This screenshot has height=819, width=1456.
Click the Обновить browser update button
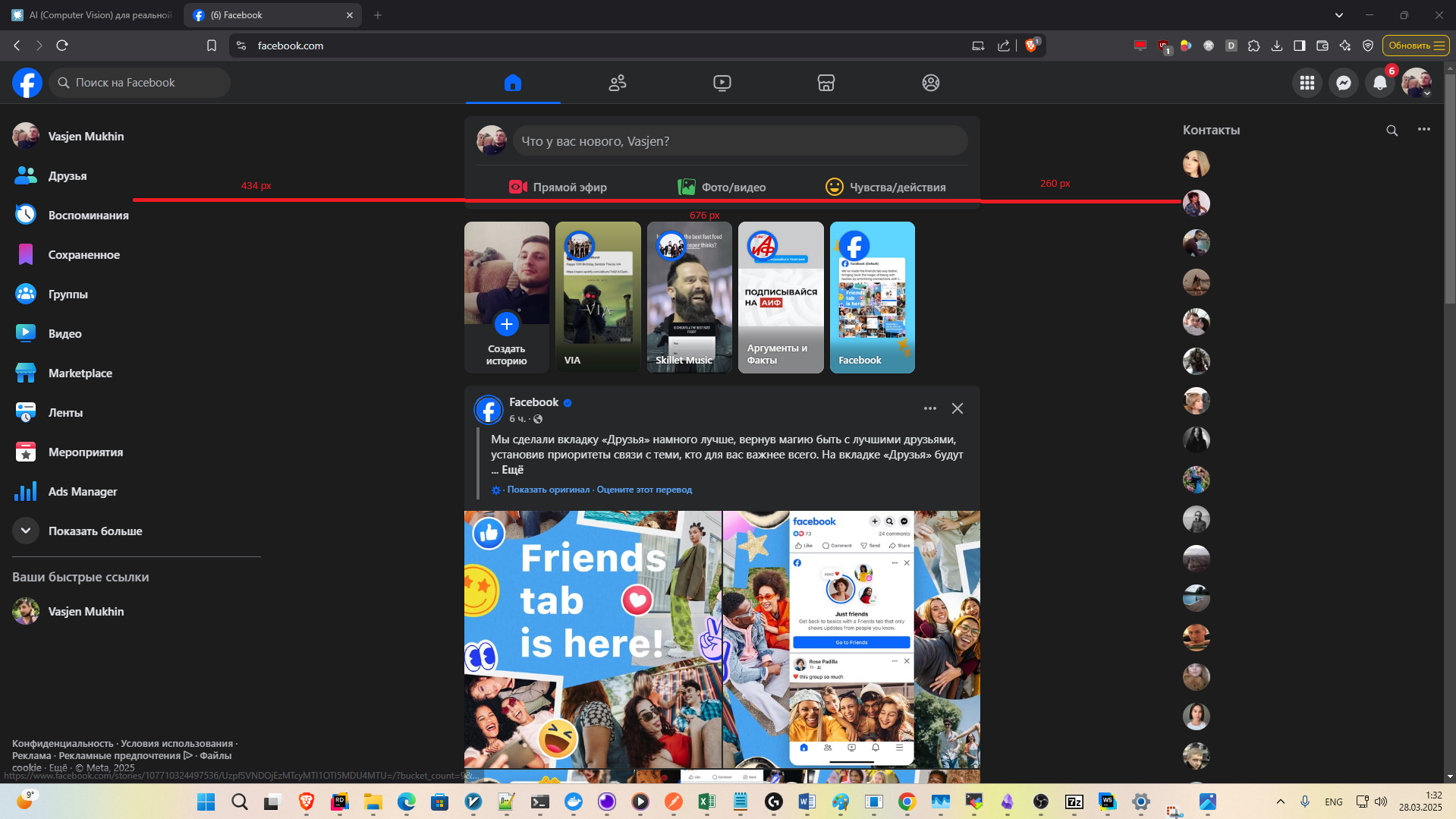pyautogui.click(x=1416, y=46)
